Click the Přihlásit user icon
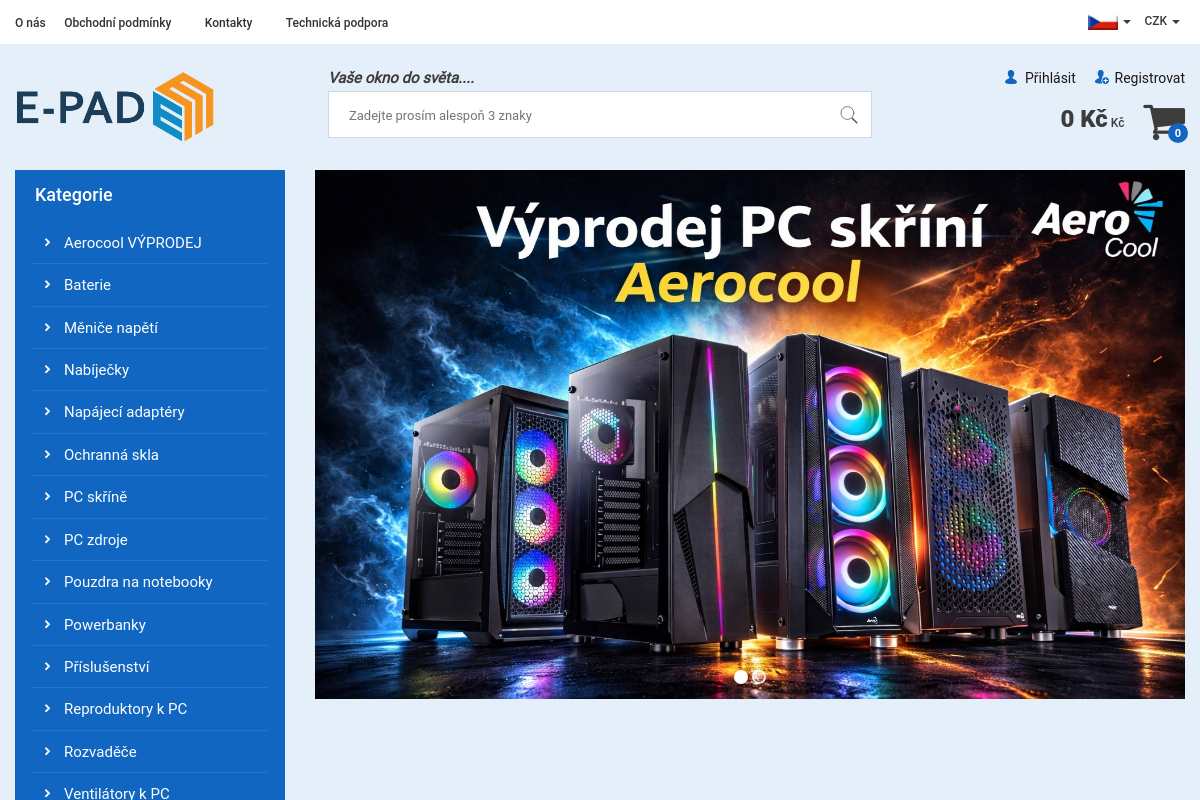Screen dimensions: 1200x800 click(1011, 77)
